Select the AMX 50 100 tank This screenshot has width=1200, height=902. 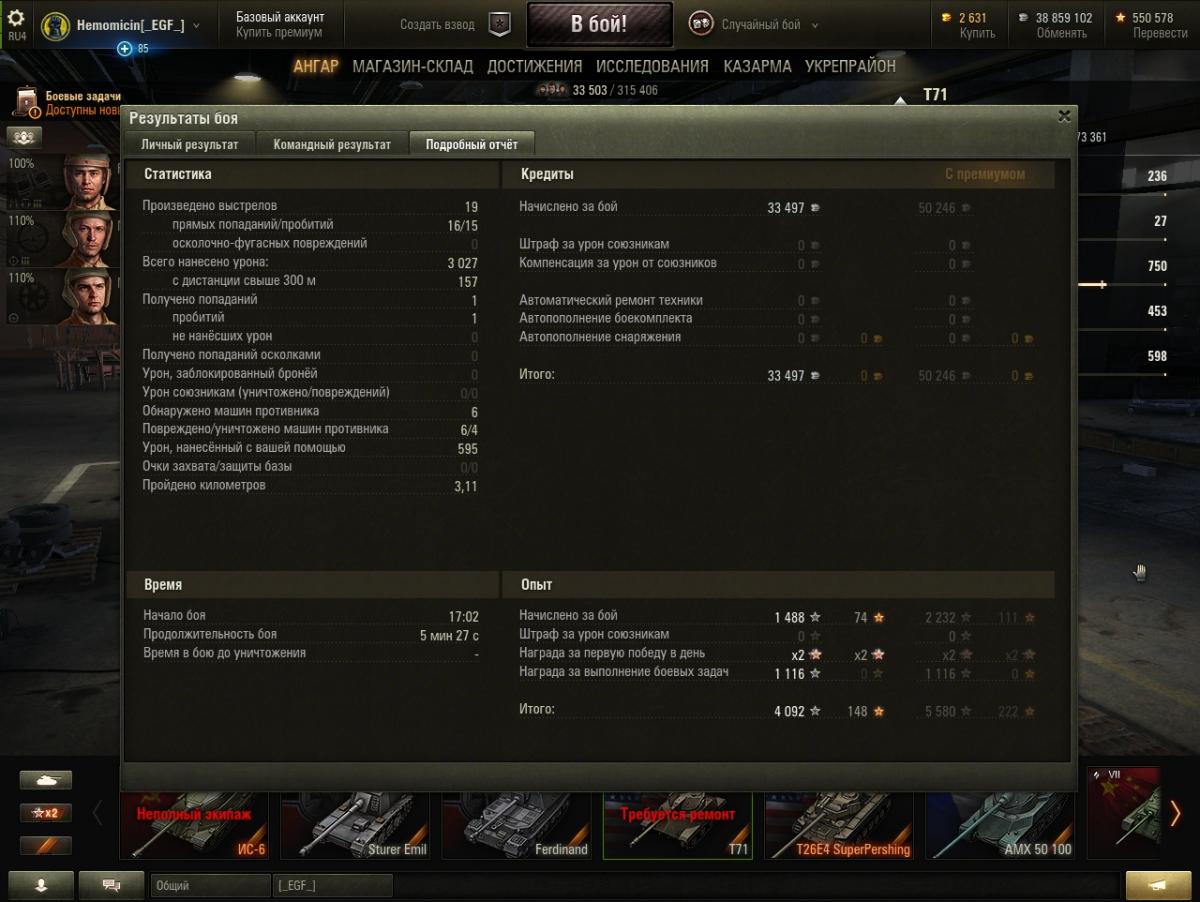click(x=1001, y=826)
